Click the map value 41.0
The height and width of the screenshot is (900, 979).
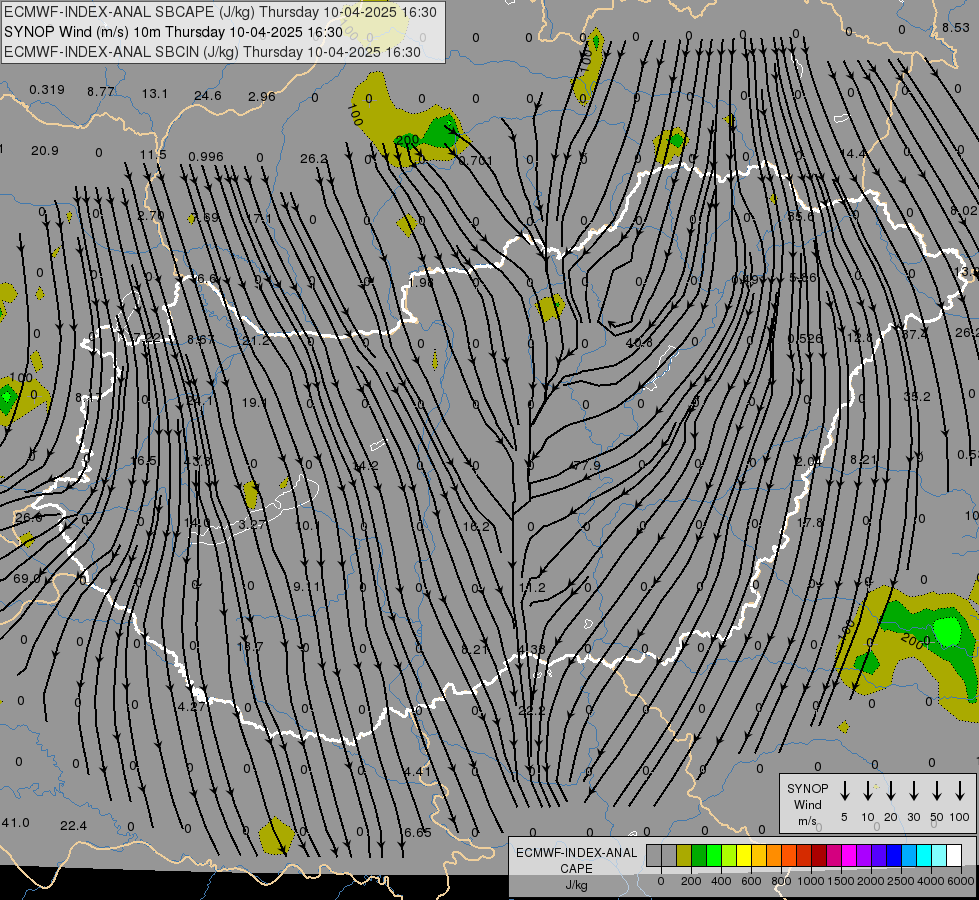[x=16, y=822]
